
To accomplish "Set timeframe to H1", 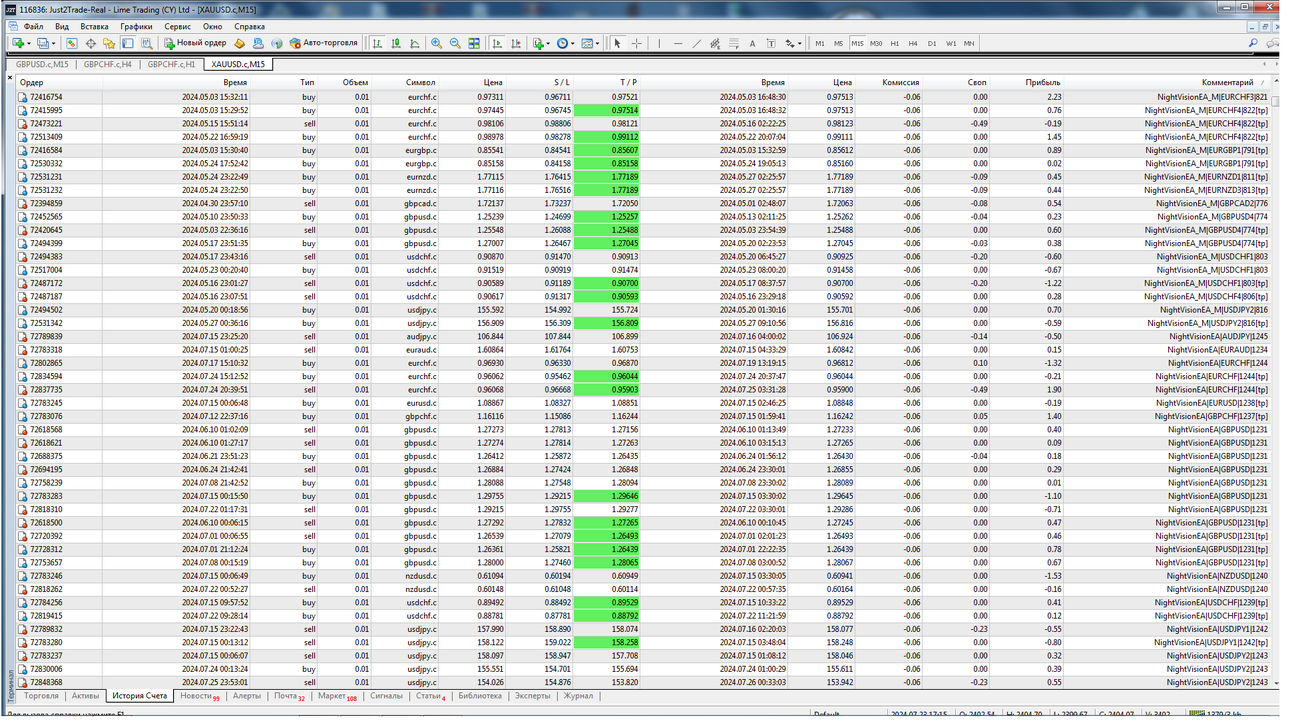I will point(895,43).
